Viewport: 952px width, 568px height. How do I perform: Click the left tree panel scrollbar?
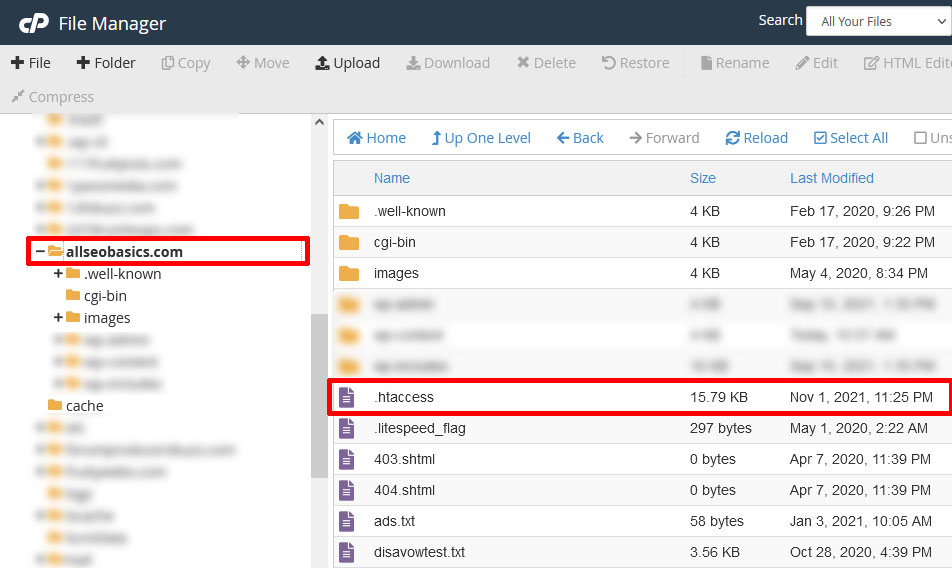tap(319, 395)
